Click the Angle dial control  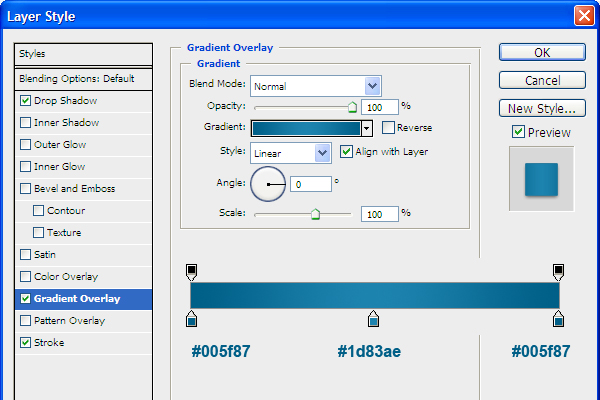[268, 184]
